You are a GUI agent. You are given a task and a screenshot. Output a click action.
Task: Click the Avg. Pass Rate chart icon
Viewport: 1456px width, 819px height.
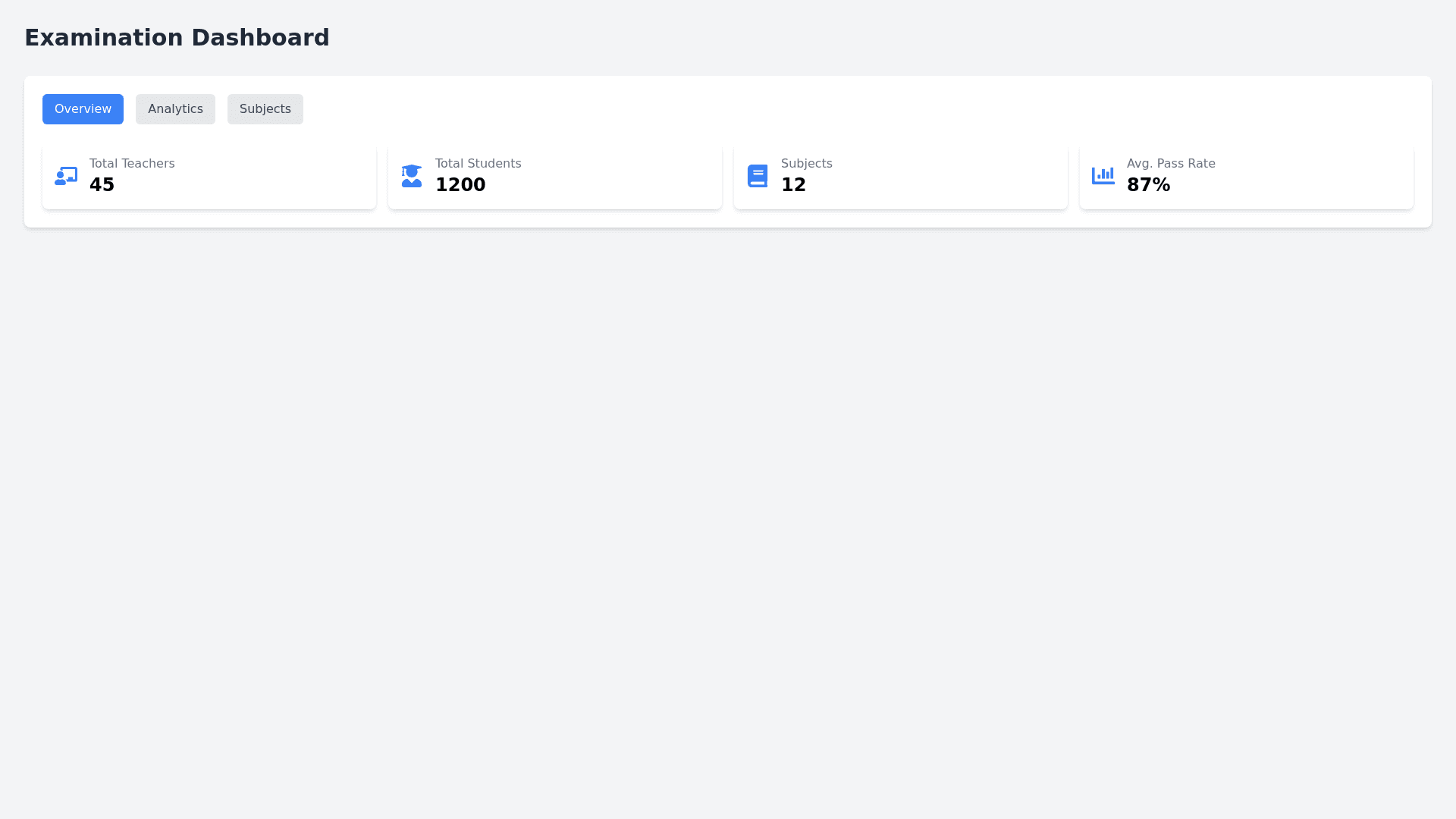[x=1103, y=176]
